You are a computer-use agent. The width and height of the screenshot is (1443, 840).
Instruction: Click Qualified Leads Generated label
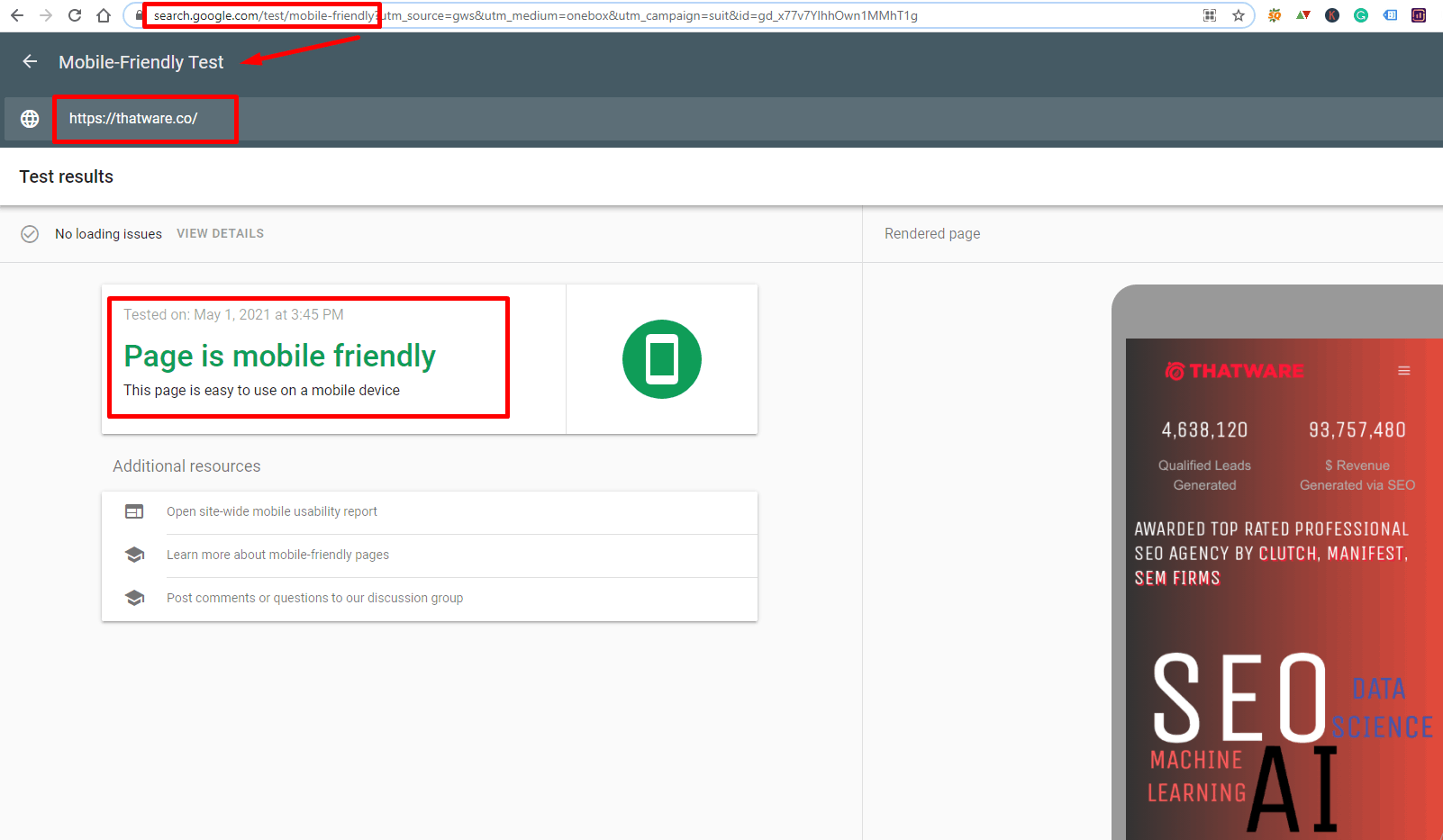tap(1204, 475)
